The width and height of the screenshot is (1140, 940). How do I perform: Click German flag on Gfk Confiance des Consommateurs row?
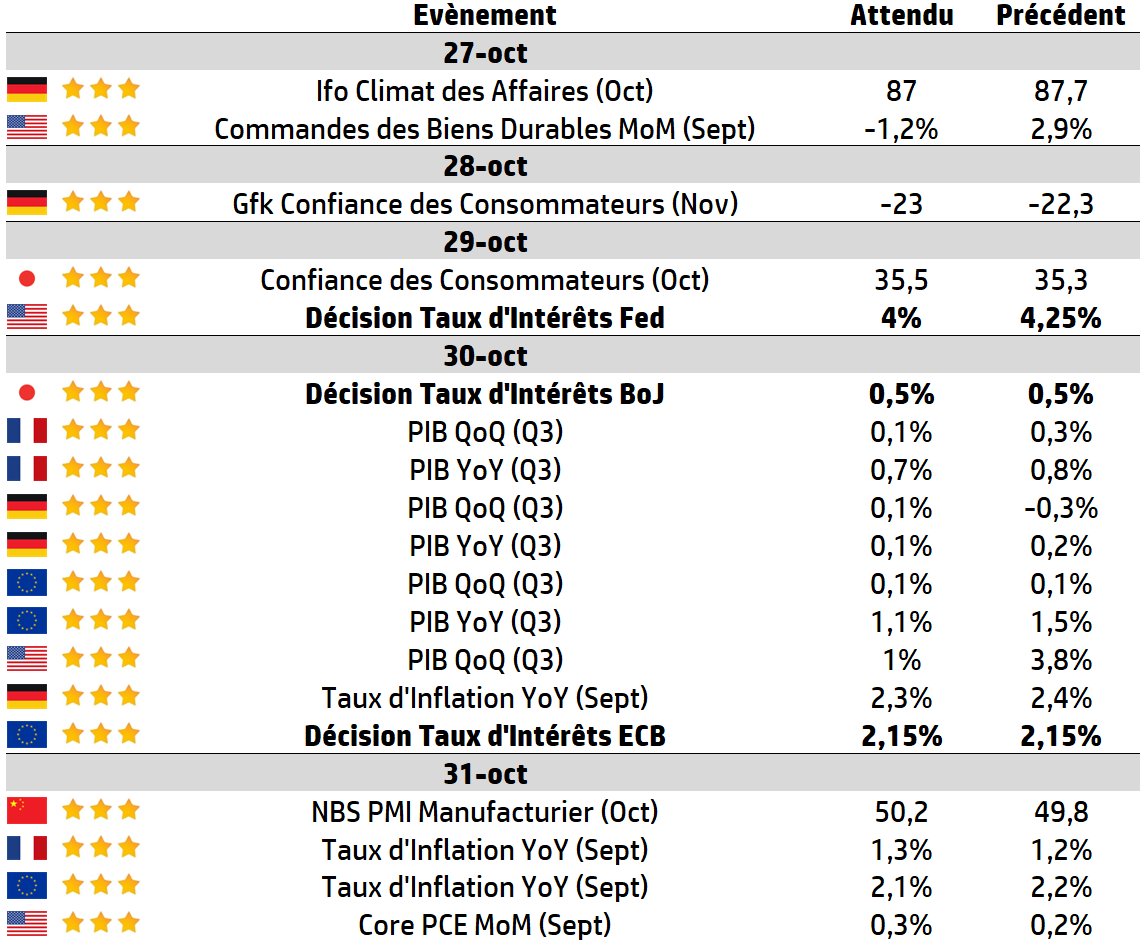coord(27,203)
